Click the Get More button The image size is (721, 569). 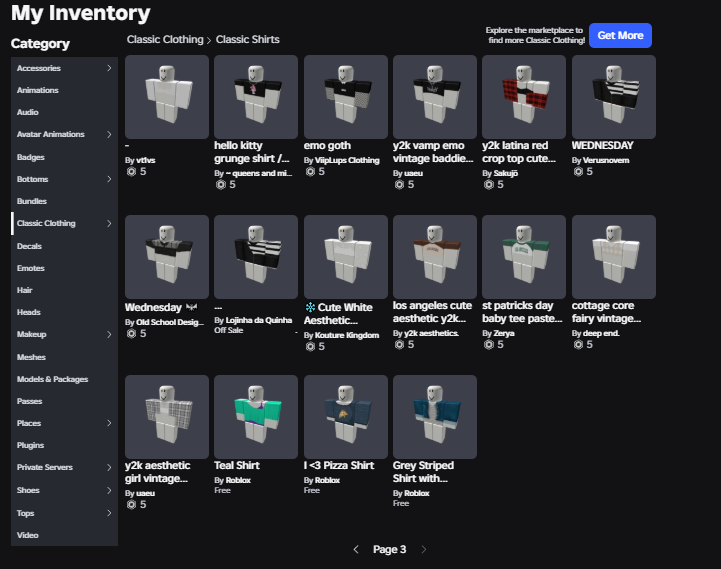click(620, 35)
